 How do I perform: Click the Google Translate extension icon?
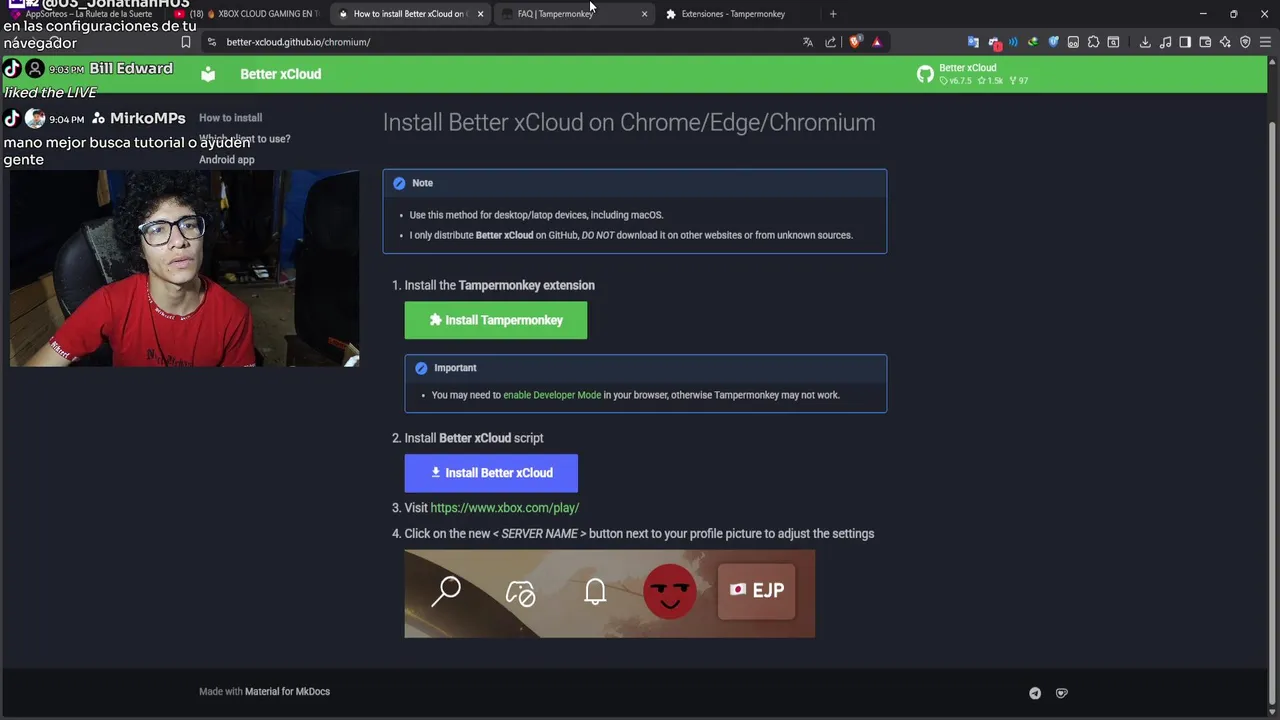click(x=973, y=42)
